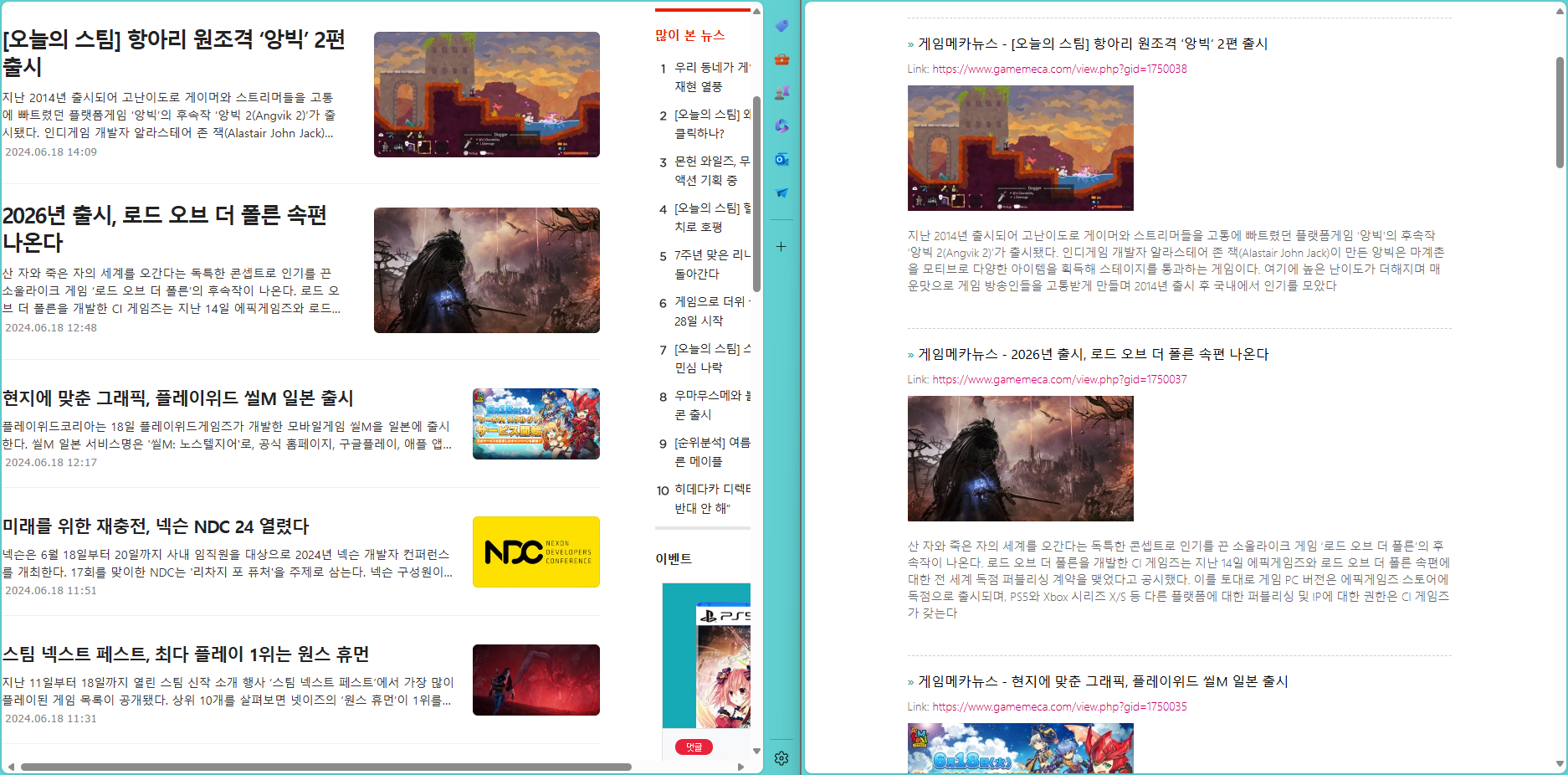This screenshot has width=1568, height=775.
Task: Click '이벤트' section heading
Action: pos(674,558)
